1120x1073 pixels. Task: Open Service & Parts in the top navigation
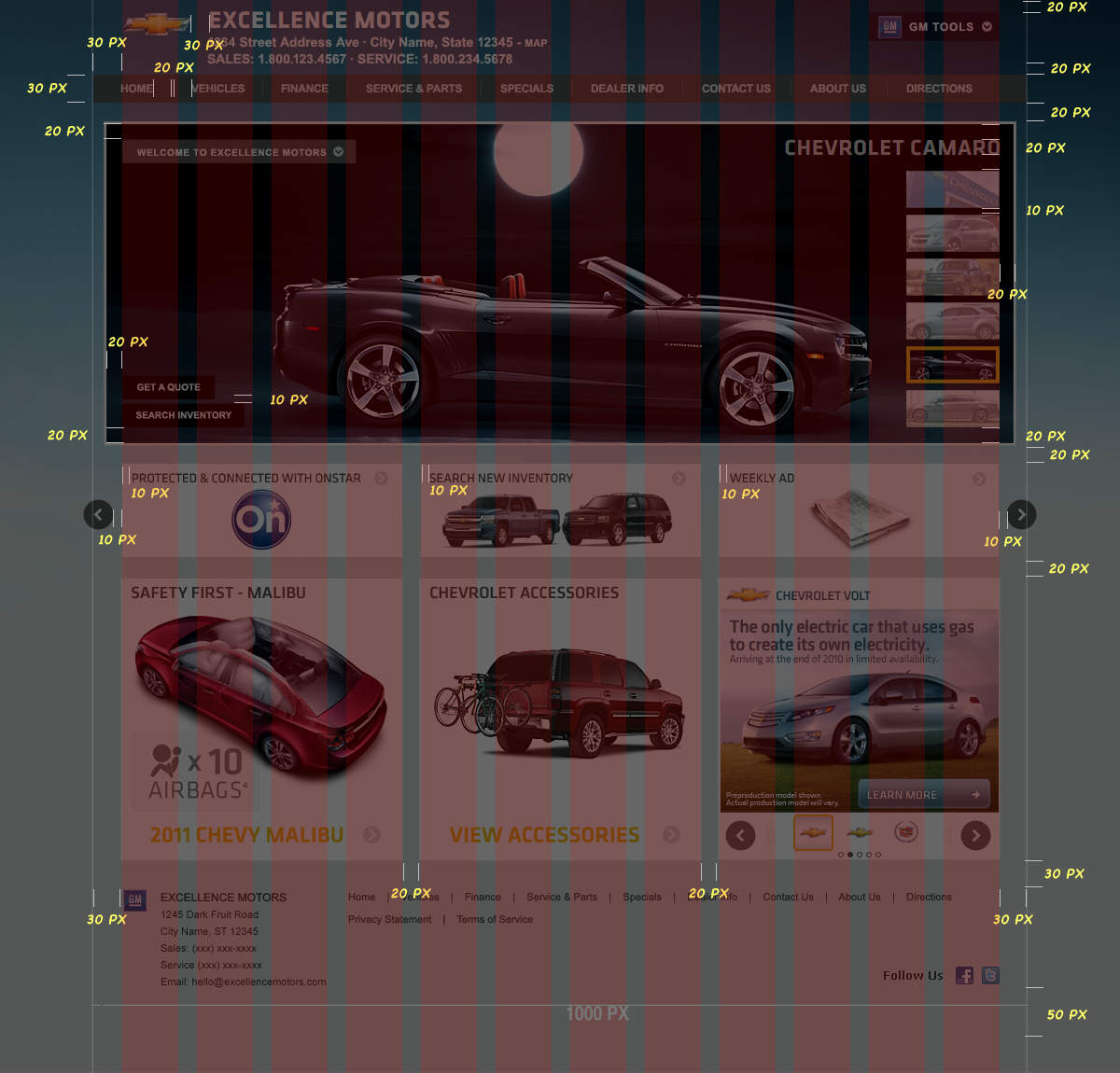click(413, 89)
